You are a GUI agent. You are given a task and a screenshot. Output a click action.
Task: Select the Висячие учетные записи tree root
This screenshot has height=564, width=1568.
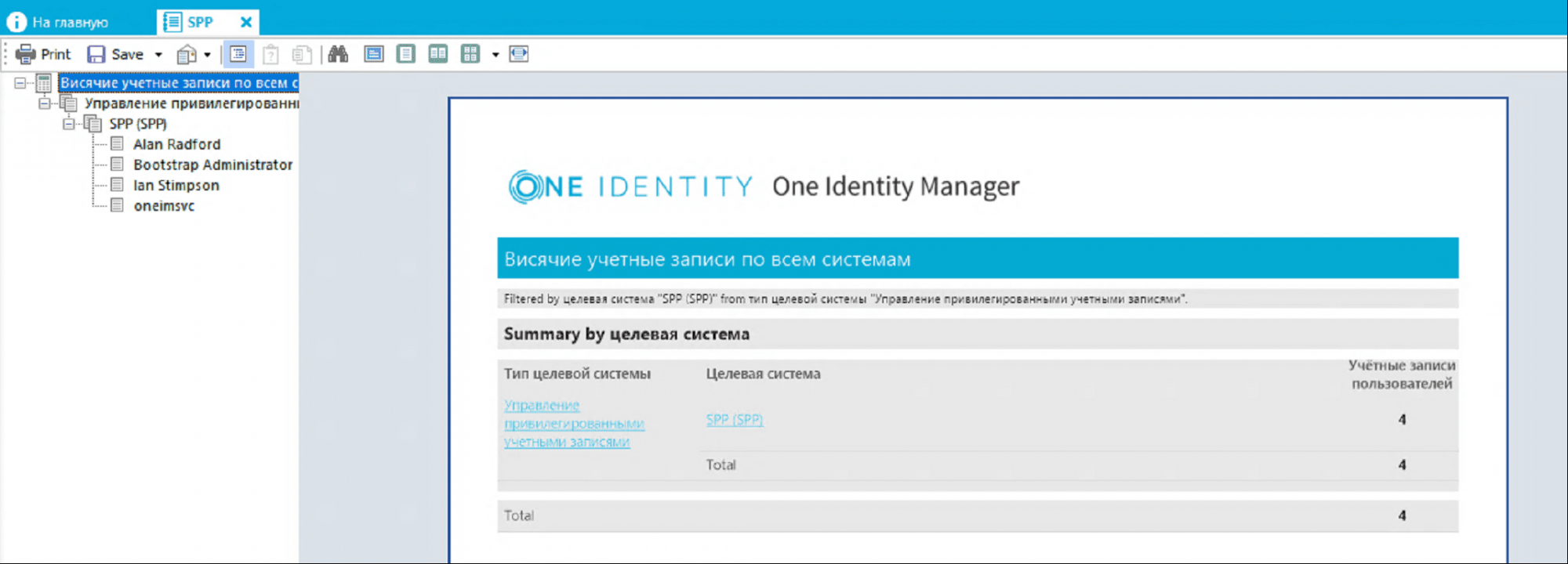179,83
